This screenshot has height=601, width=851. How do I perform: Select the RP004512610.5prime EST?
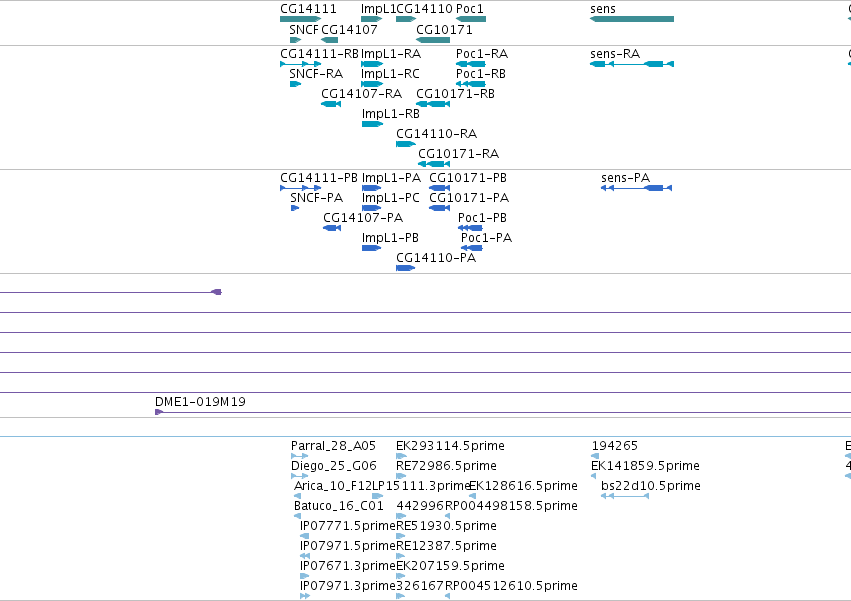click(x=448, y=596)
